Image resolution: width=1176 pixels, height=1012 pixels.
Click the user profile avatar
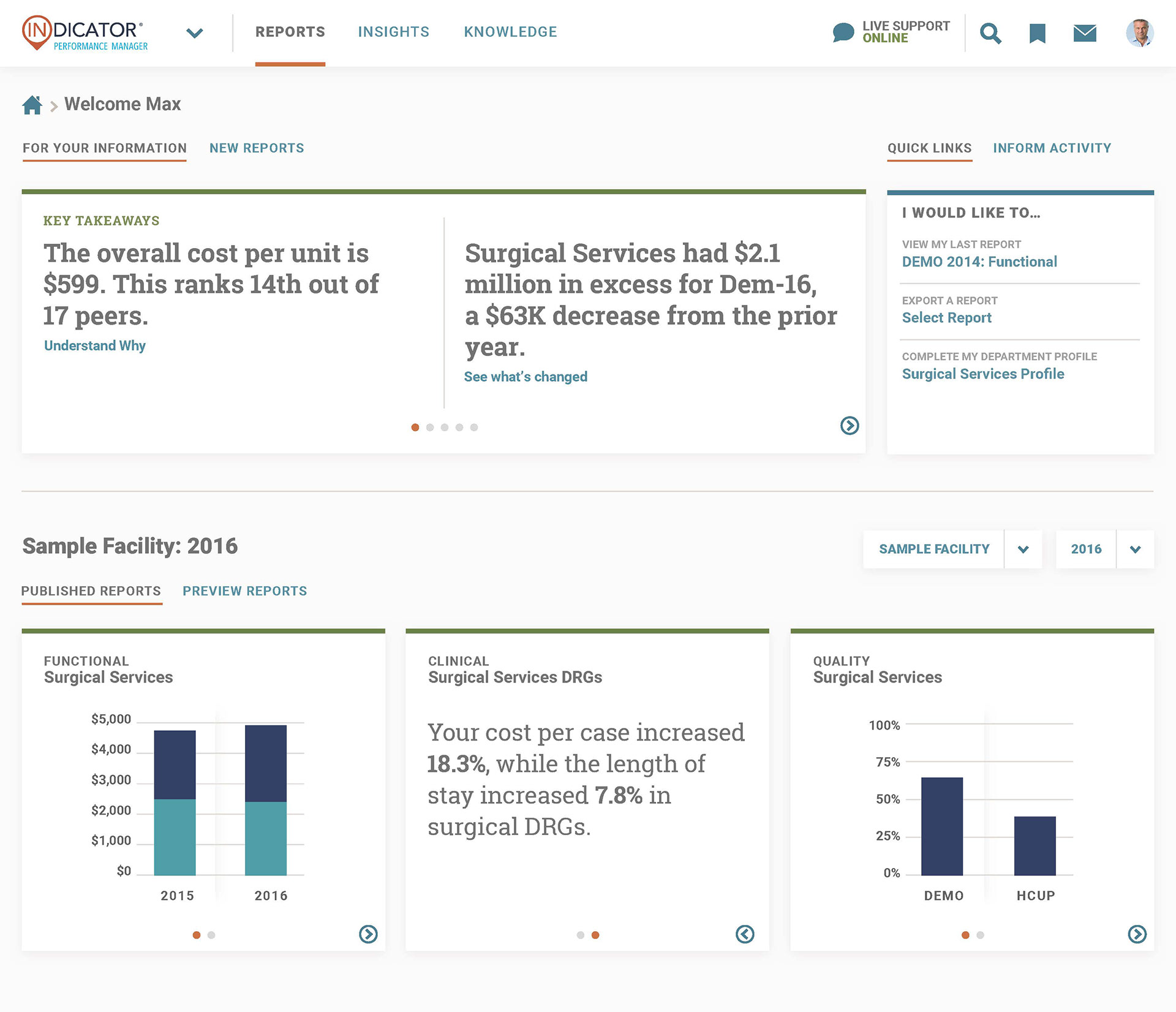1139,33
